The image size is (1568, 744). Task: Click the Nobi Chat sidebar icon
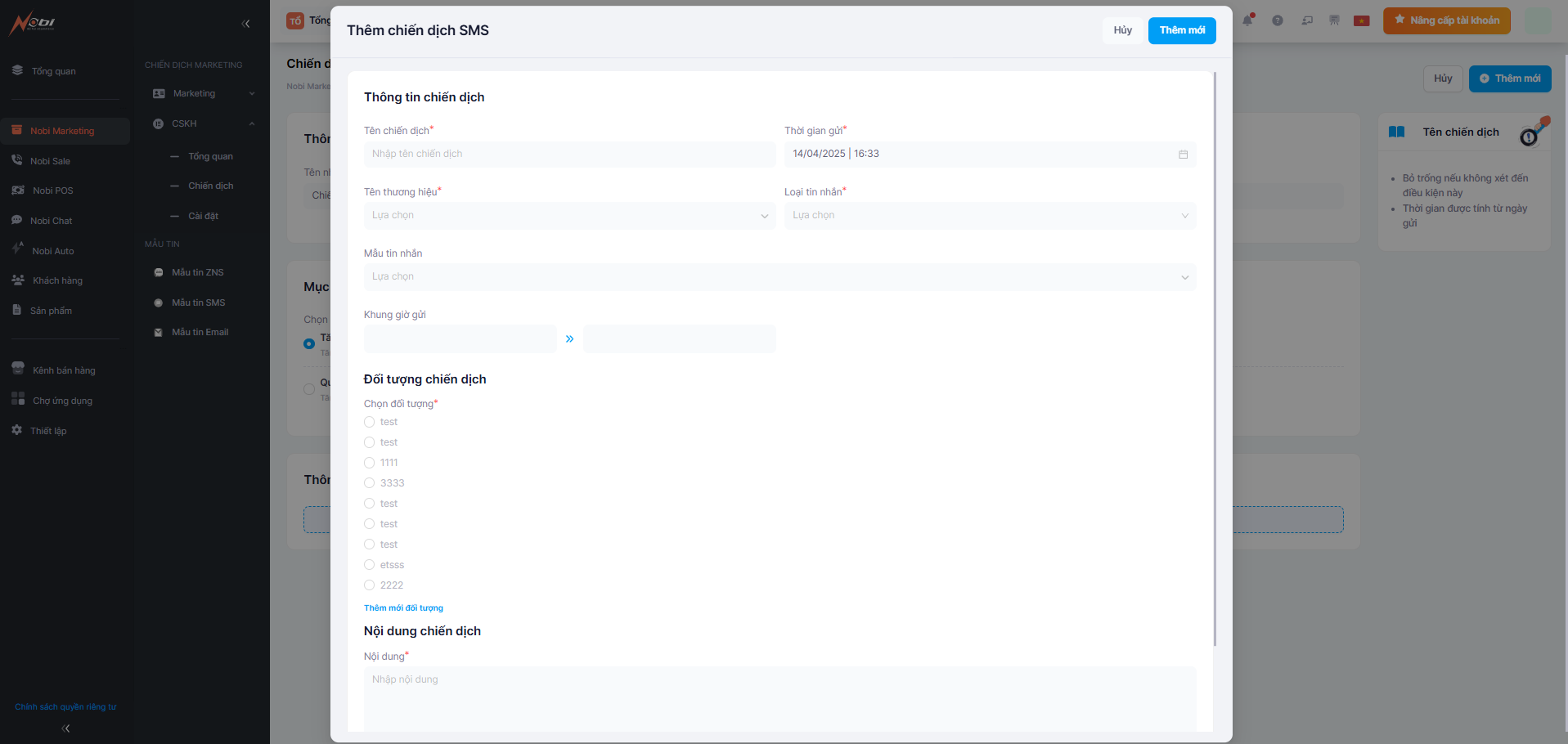tap(16, 220)
